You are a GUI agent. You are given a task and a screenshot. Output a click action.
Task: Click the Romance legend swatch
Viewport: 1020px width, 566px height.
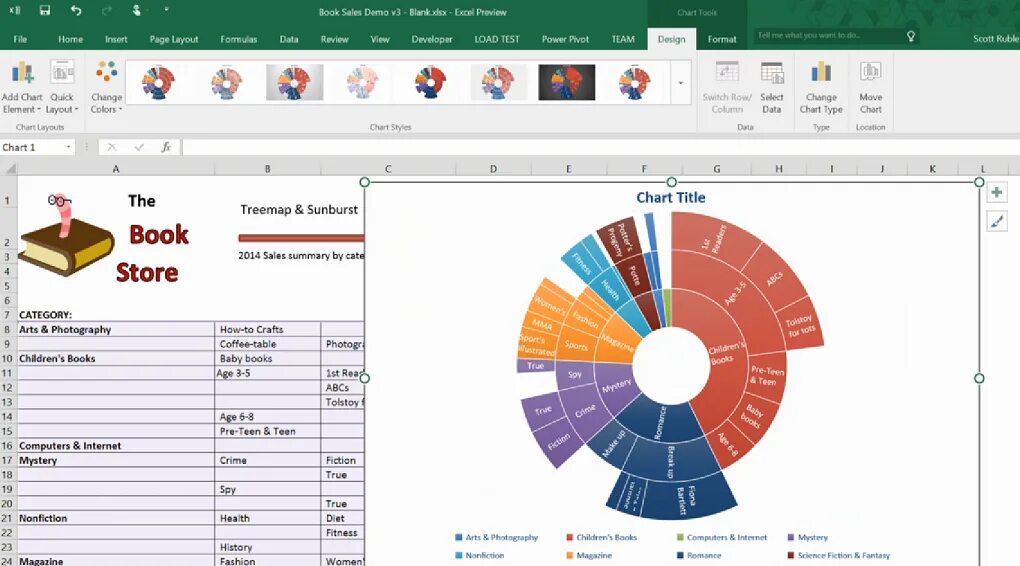(680, 556)
